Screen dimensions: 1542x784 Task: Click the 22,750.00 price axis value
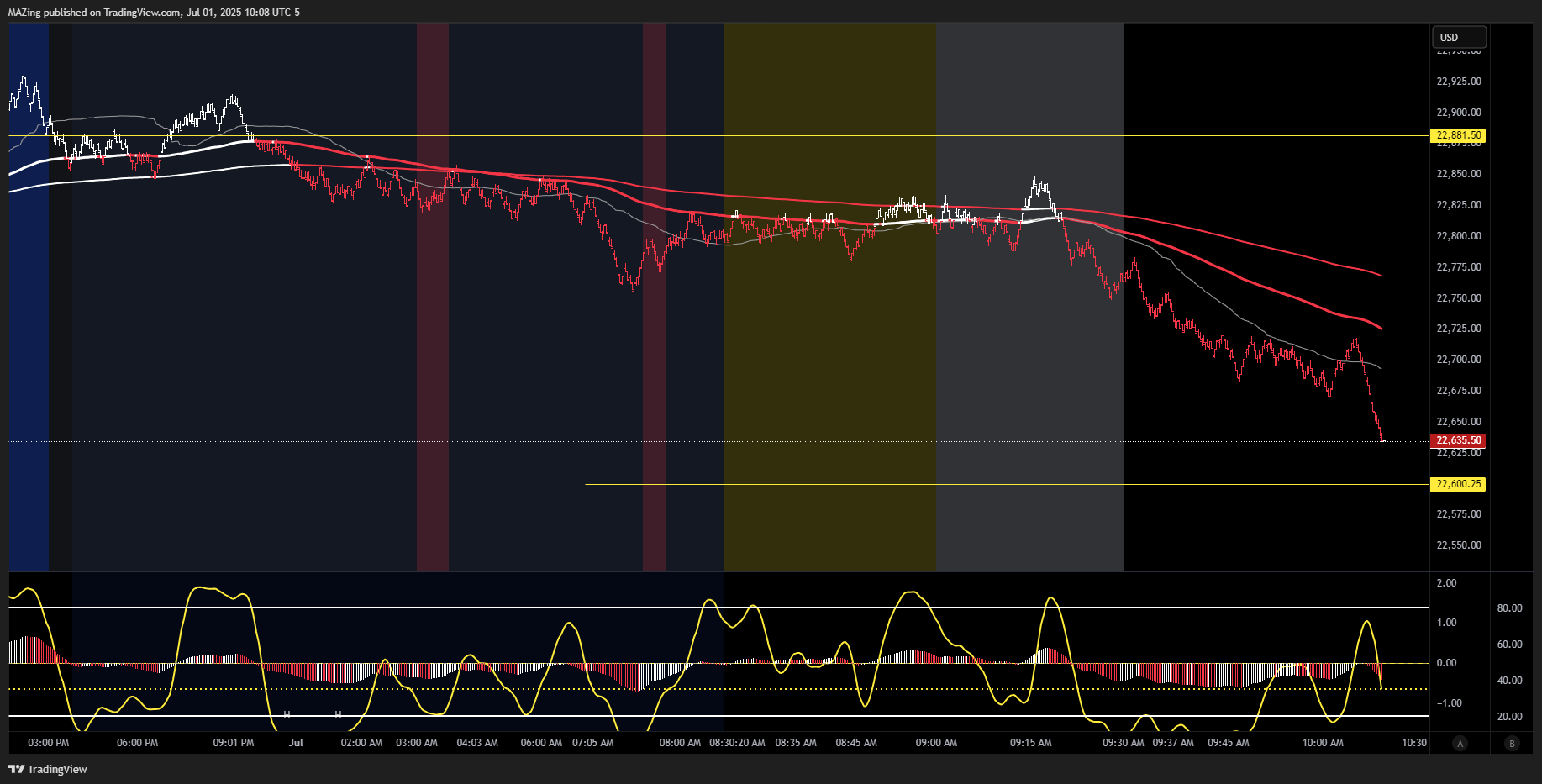click(x=1459, y=298)
